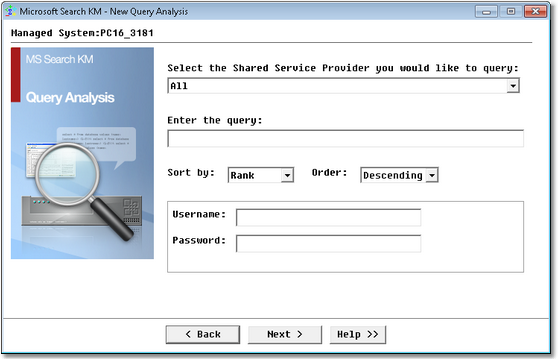Open the Help >> button
The image size is (558, 361).
coord(358,335)
